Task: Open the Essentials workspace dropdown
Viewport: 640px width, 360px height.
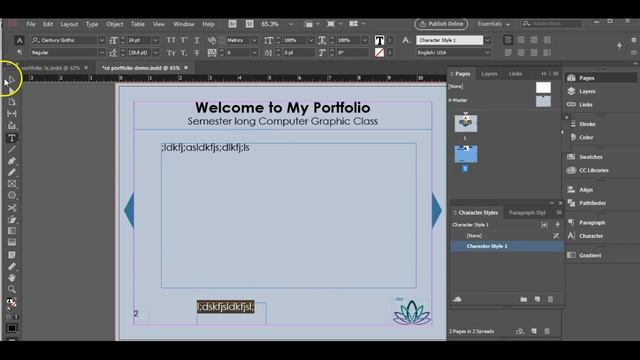Action: (x=494, y=24)
